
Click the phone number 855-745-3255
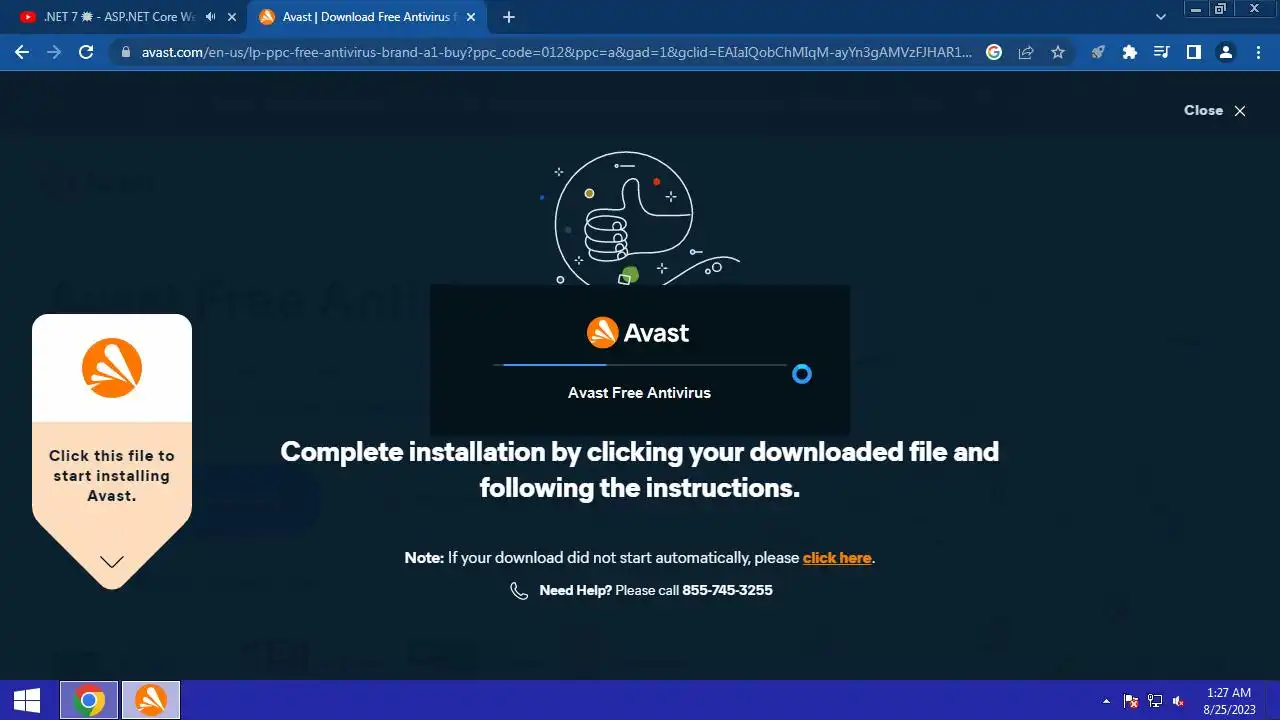727,590
